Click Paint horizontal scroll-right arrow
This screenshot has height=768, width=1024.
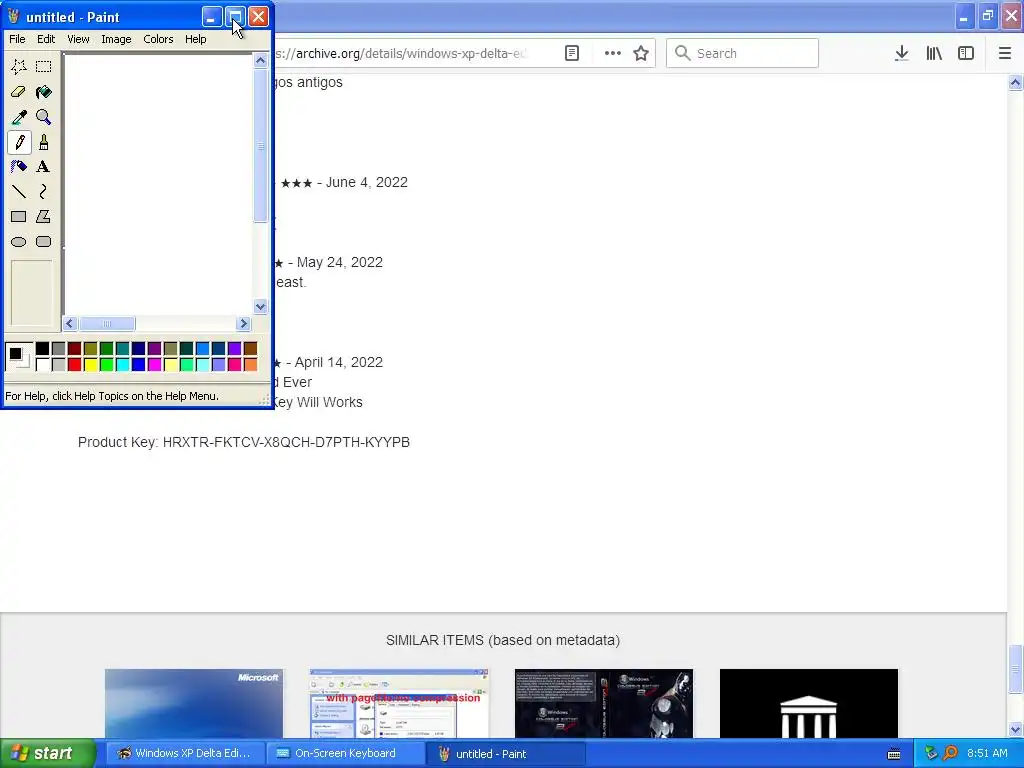coord(244,324)
